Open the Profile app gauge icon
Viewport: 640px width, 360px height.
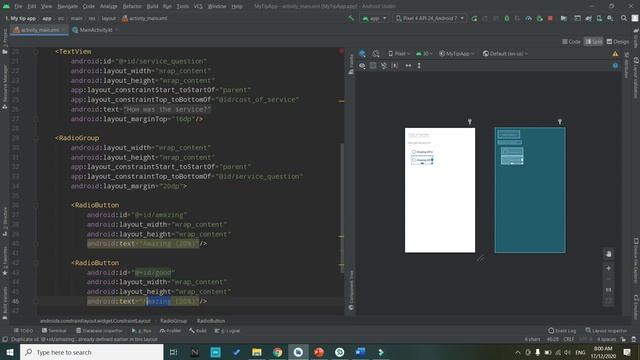click(529, 18)
